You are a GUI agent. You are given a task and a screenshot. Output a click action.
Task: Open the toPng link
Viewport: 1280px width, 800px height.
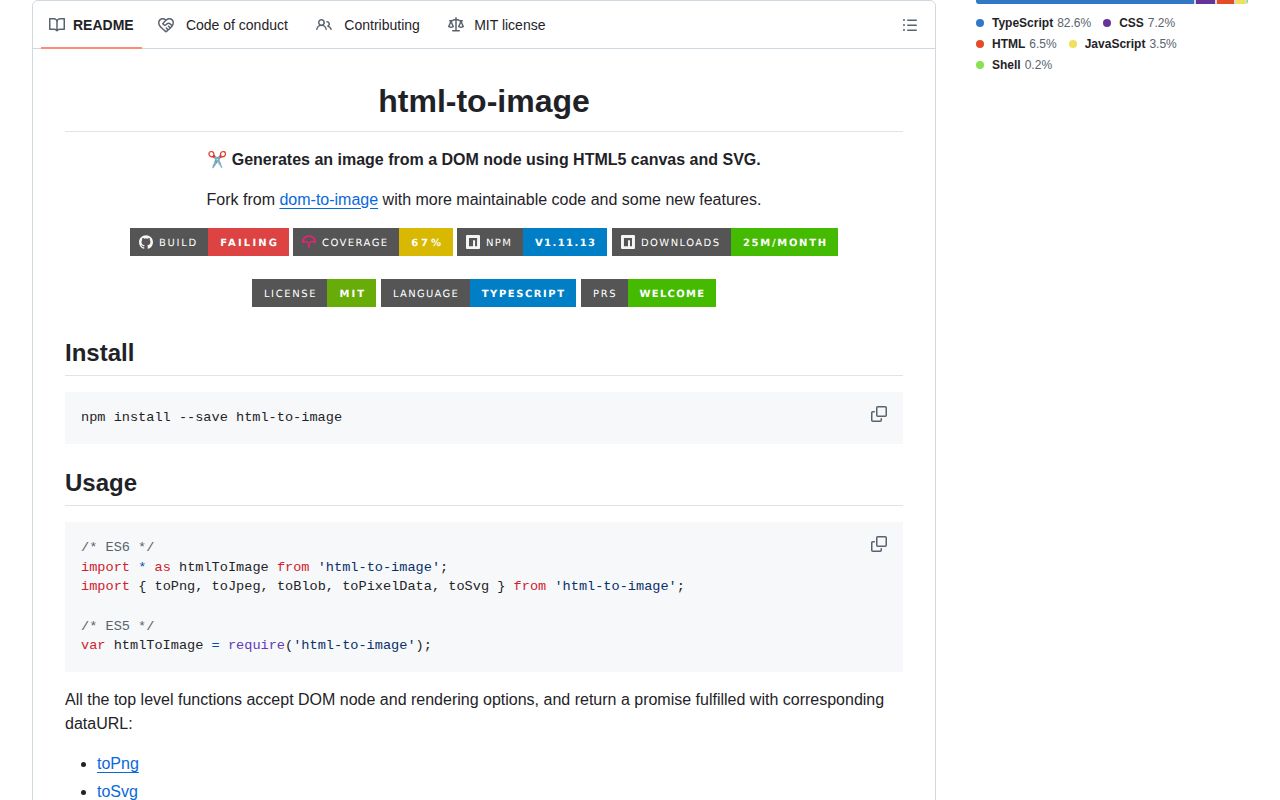tap(118, 763)
